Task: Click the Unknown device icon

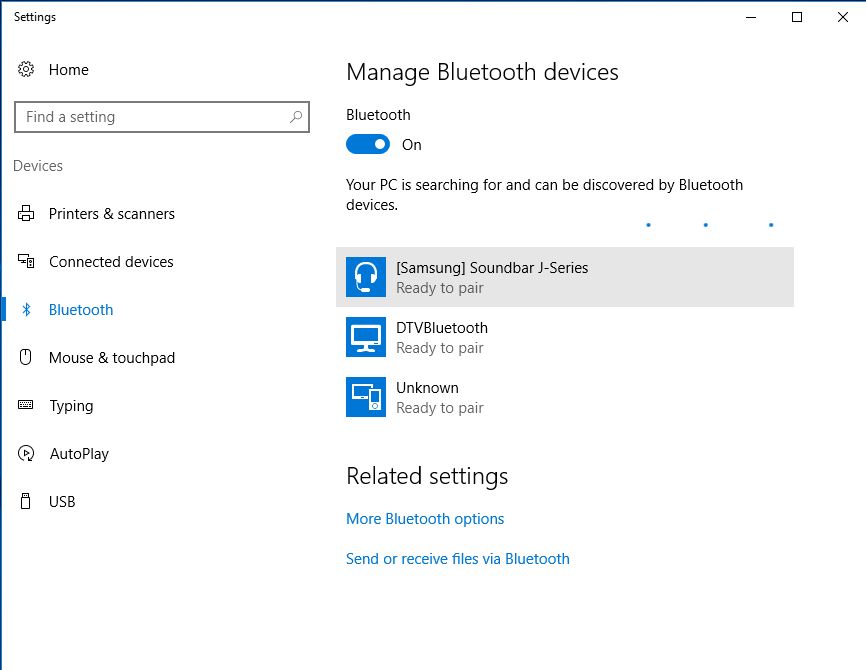Action: click(x=366, y=397)
